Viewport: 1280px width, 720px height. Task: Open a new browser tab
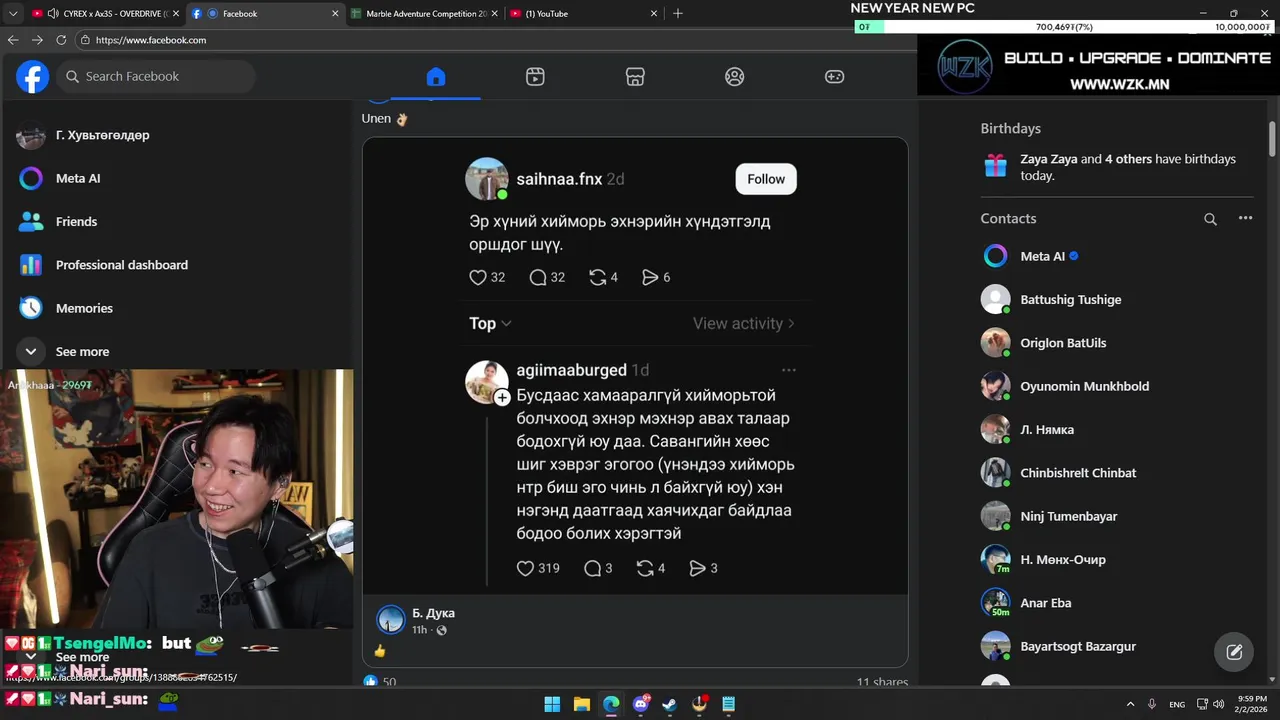(x=678, y=13)
